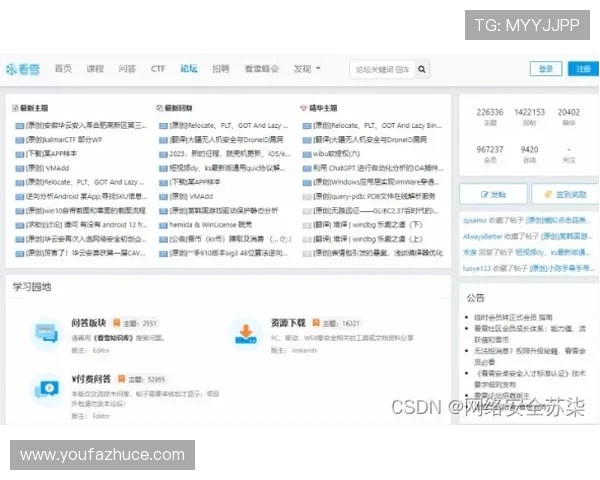Click thread icon beside kalmarCTF 部分WP

click(x=20, y=140)
